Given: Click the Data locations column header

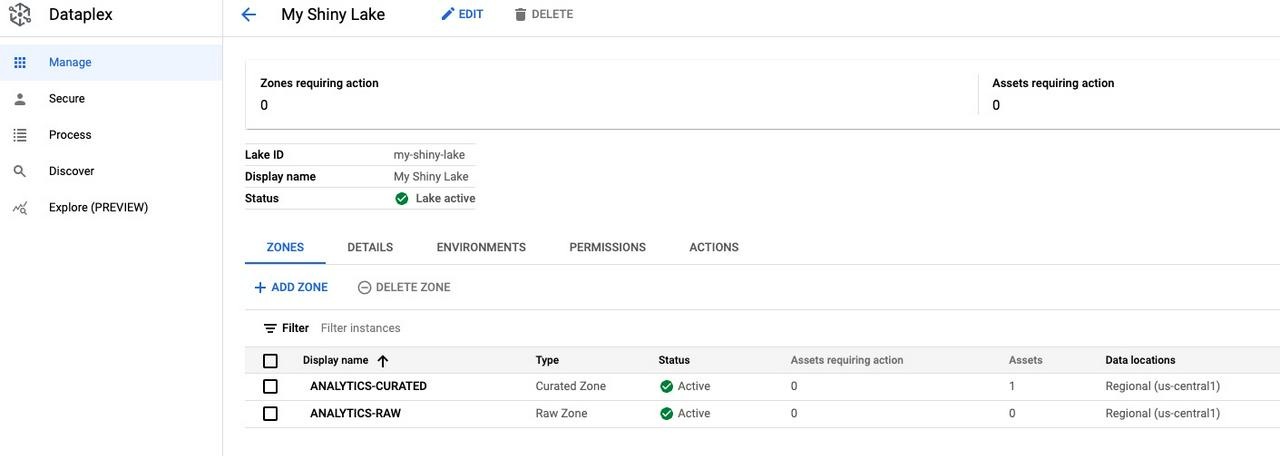Looking at the screenshot, I should point(1140,361).
